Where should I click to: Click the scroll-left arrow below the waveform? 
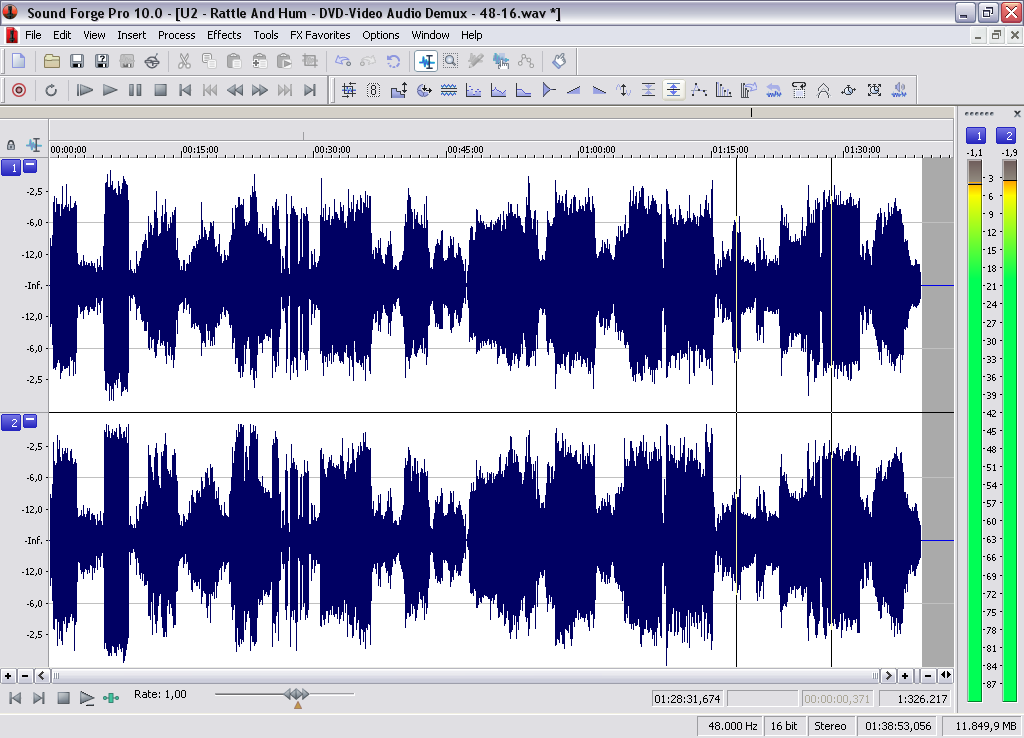click(42, 676)
